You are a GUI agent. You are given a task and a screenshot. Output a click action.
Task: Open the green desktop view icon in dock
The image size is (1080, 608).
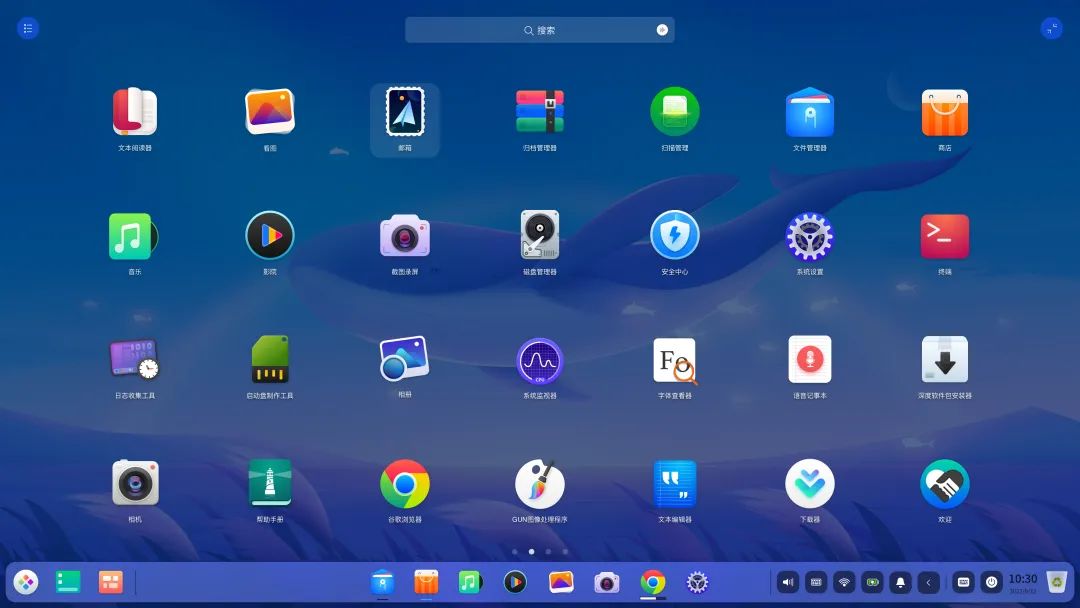(x=68, y=582)
